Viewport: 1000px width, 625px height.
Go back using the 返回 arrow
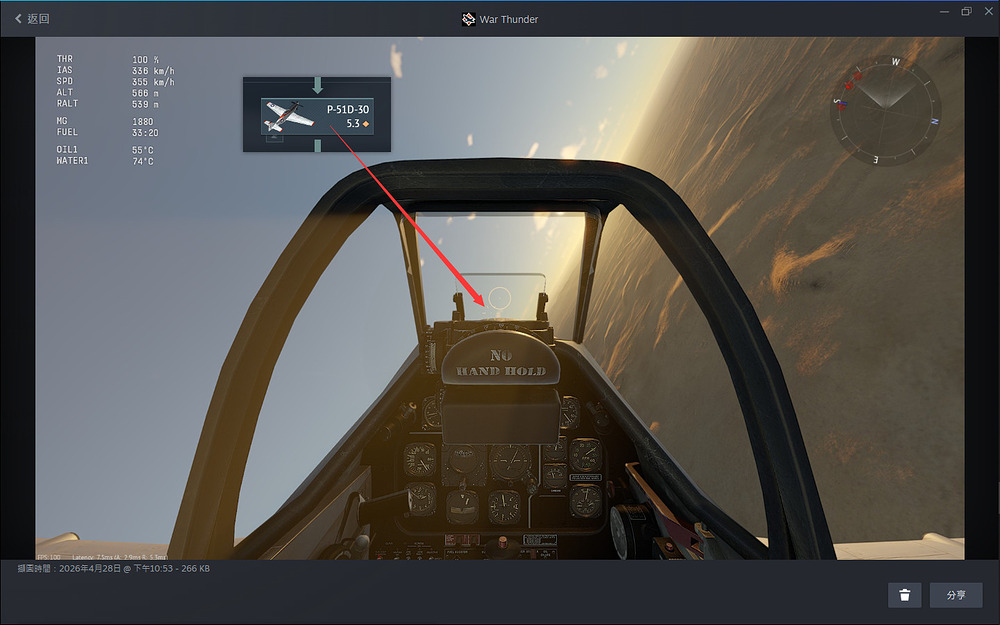tap(32, 18)
